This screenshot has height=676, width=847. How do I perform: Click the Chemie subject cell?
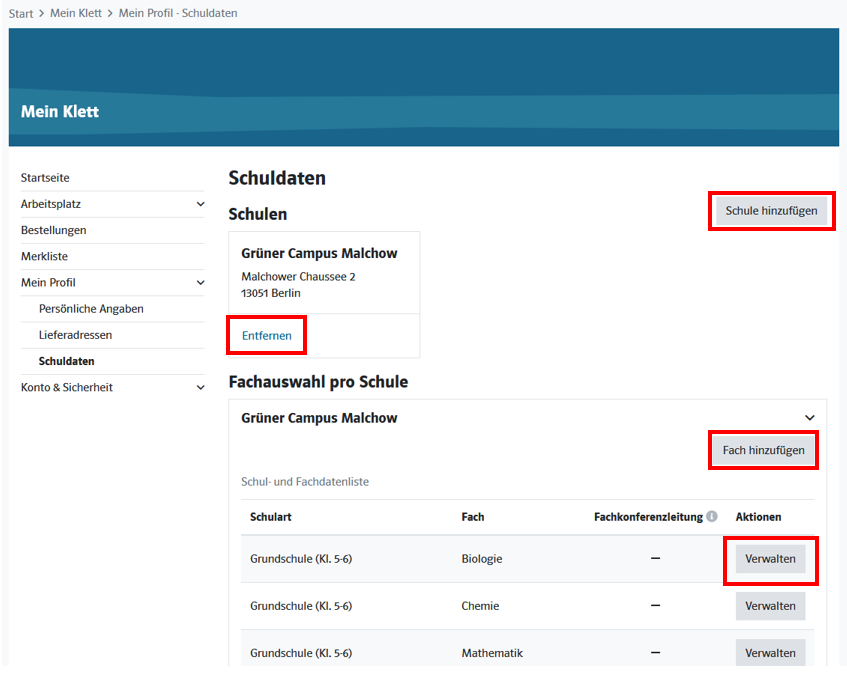pos(480,606)
